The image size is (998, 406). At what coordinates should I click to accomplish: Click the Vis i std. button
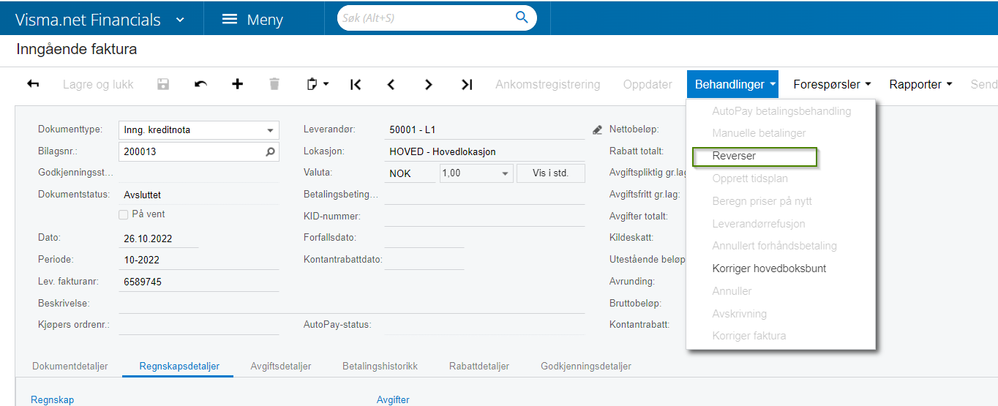coord(551,173)
